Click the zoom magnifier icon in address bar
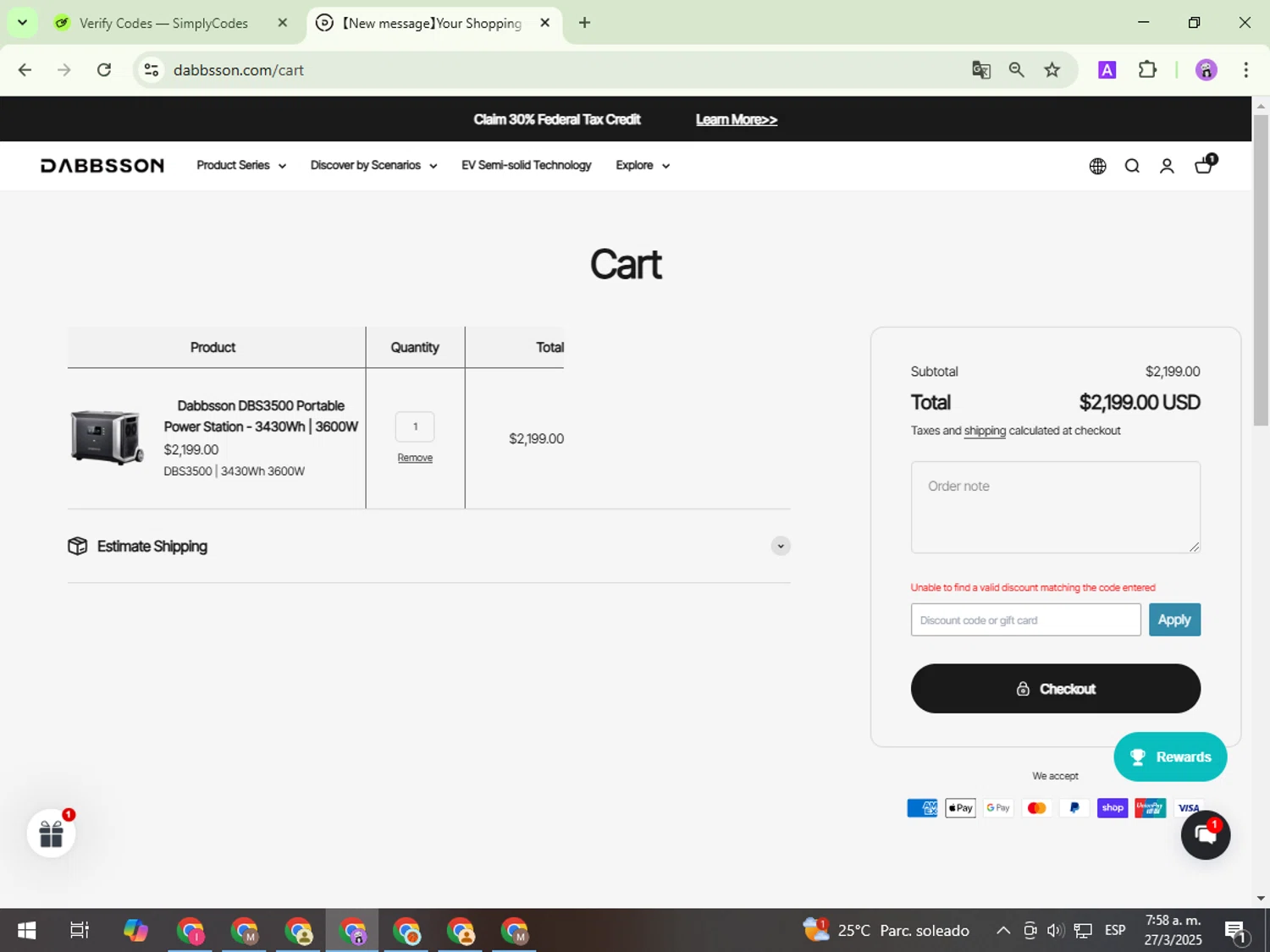Screen dimensions: 1270x952 [x=1017, y=70]
